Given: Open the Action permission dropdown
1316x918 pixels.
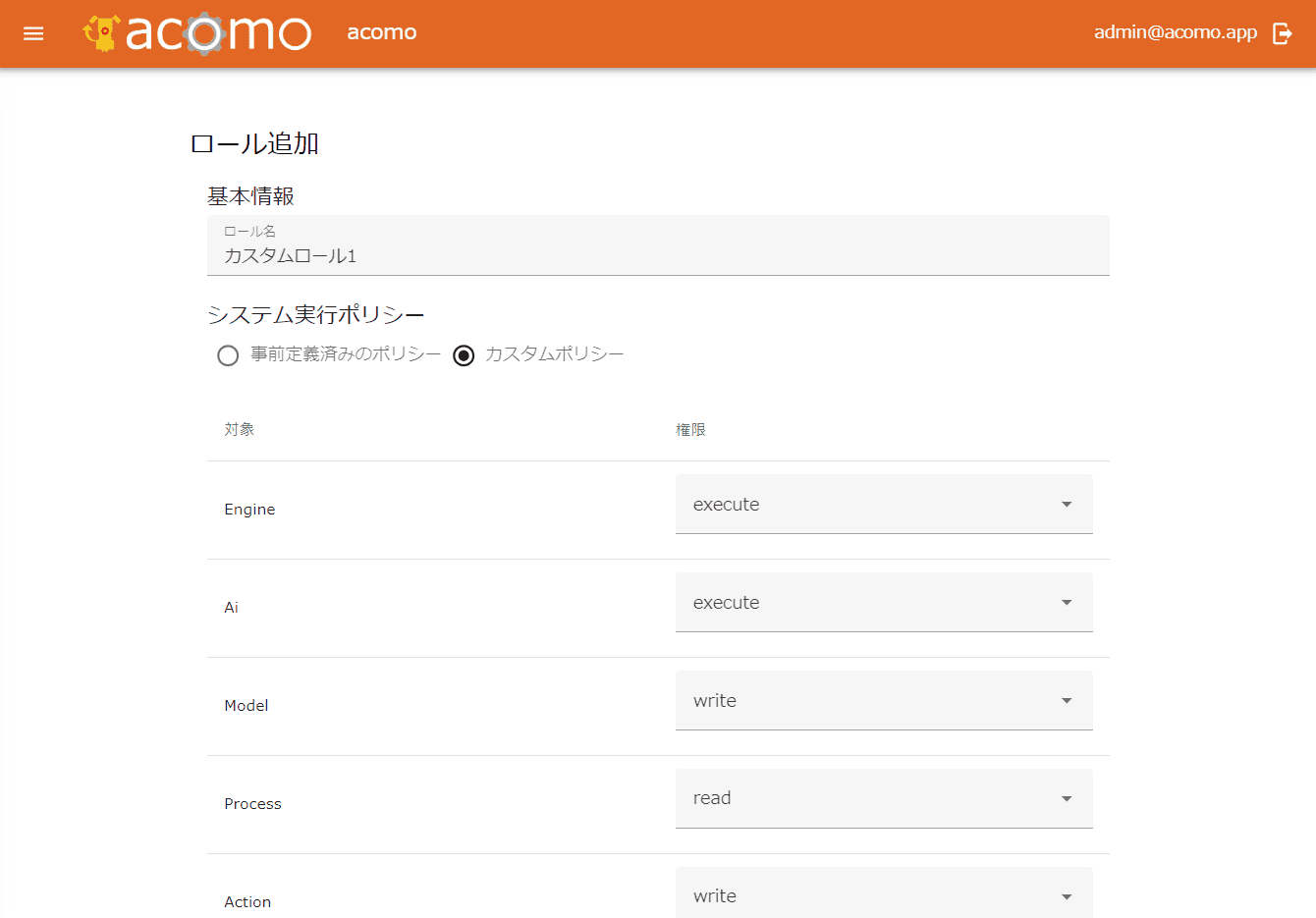Looking at the screenshot, I should pos(864,894).
